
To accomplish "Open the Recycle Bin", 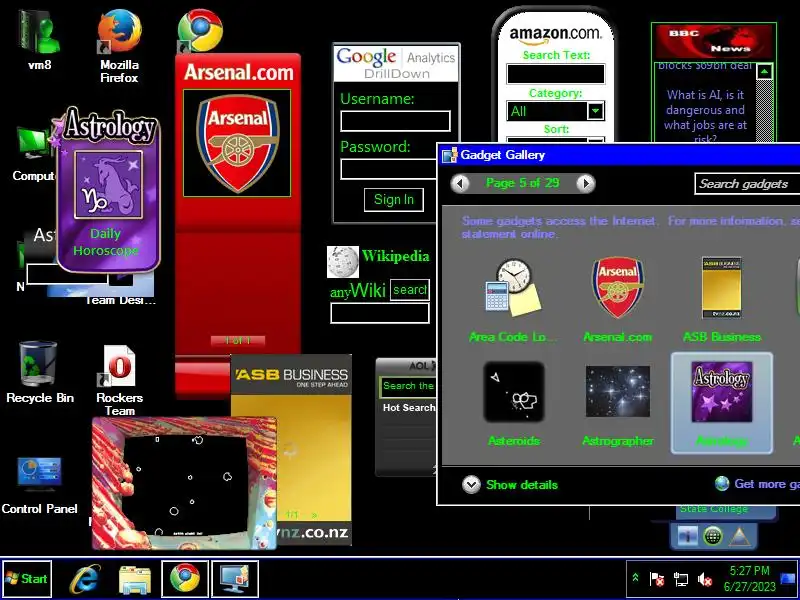I will coord(40,372).
